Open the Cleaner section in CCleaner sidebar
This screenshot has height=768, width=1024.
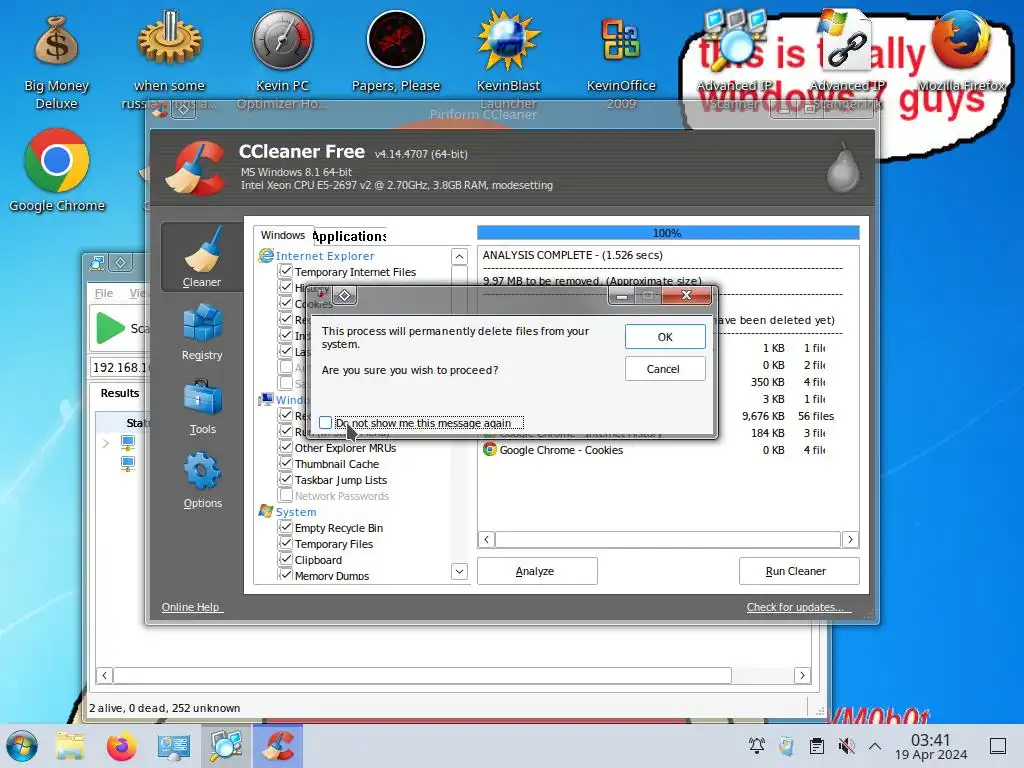coord(202,257)
